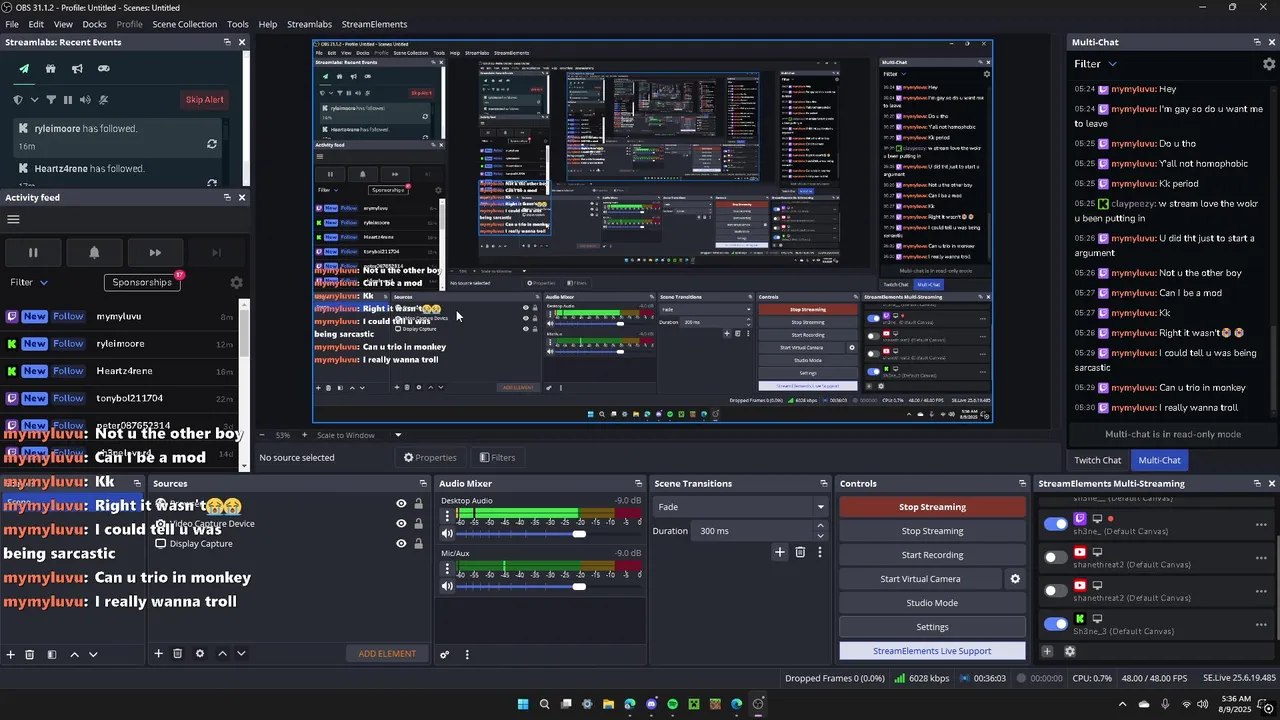Move source up in Sources toolbar
Screen dimensions: 1280x720
(222, 654)
